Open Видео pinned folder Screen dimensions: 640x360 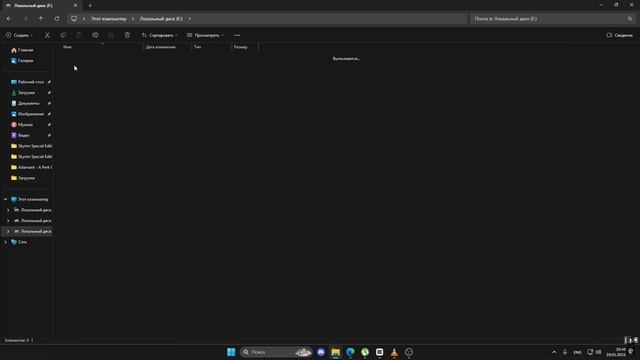click(x=20, y=135)
